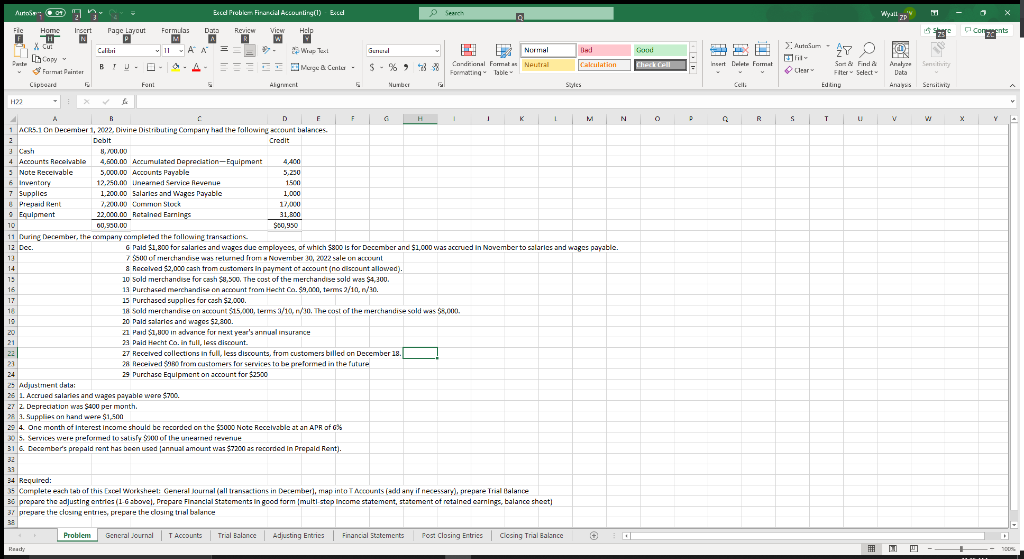Toggle italic formatting
This screenshot has height=559, width=1024.
click(114, 67)
